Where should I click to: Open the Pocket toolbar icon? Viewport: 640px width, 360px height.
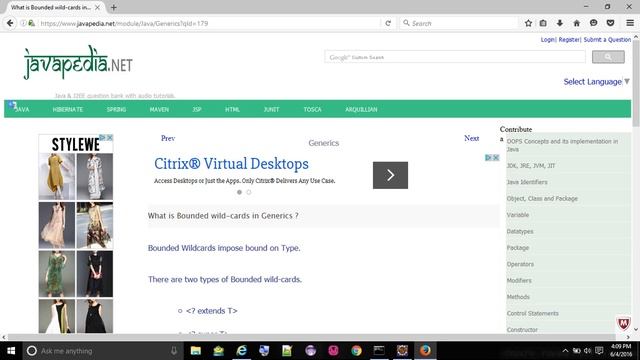610,23
